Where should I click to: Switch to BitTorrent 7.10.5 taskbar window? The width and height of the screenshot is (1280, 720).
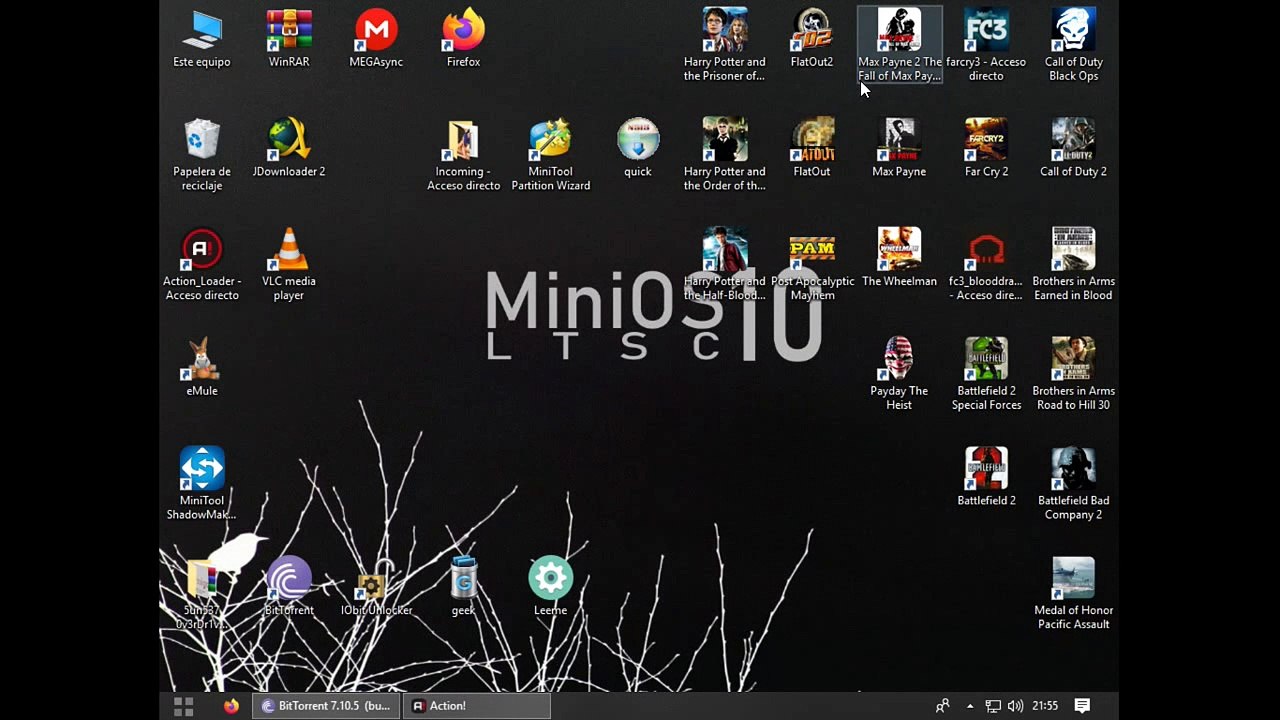point(326,706)
